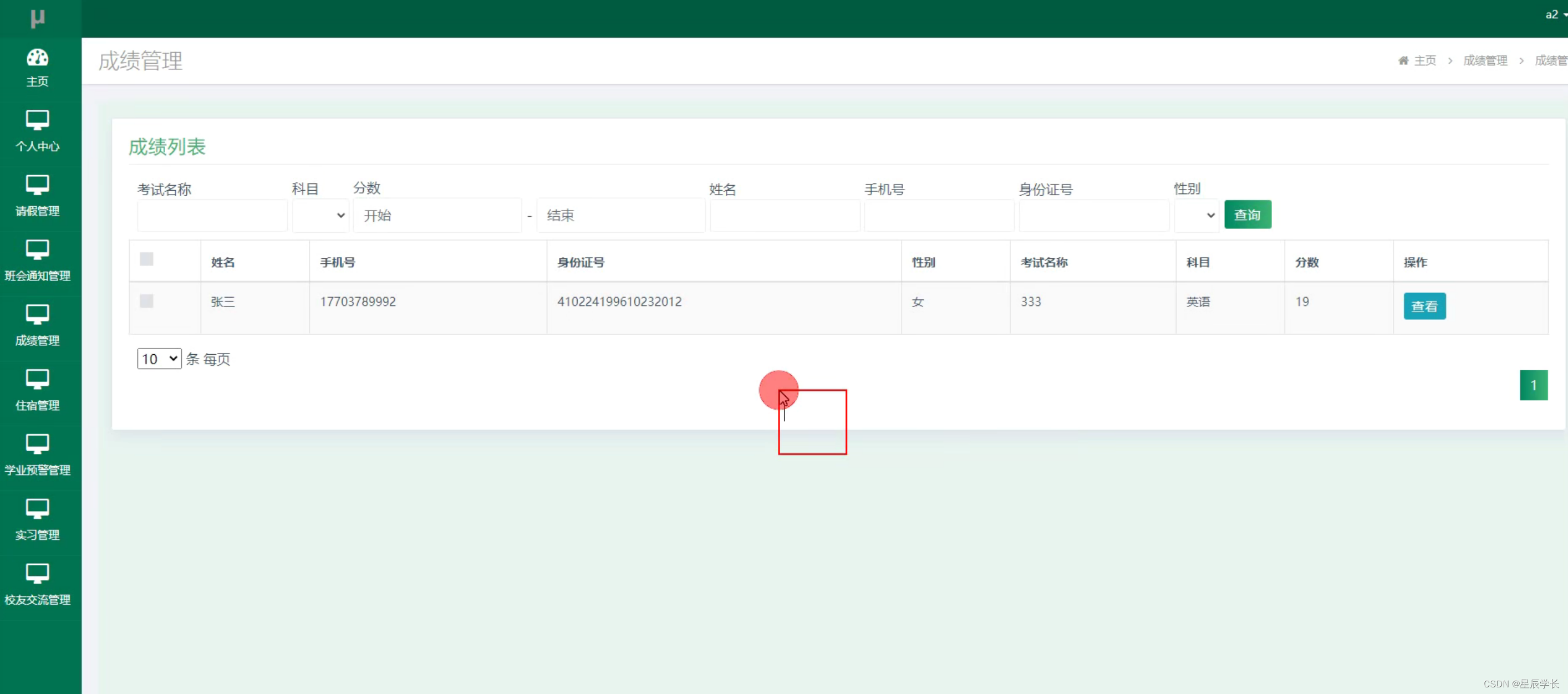1568x694 pixels.
Task: Select 实习管理 label in sidebar
Action: click(37, 535)
